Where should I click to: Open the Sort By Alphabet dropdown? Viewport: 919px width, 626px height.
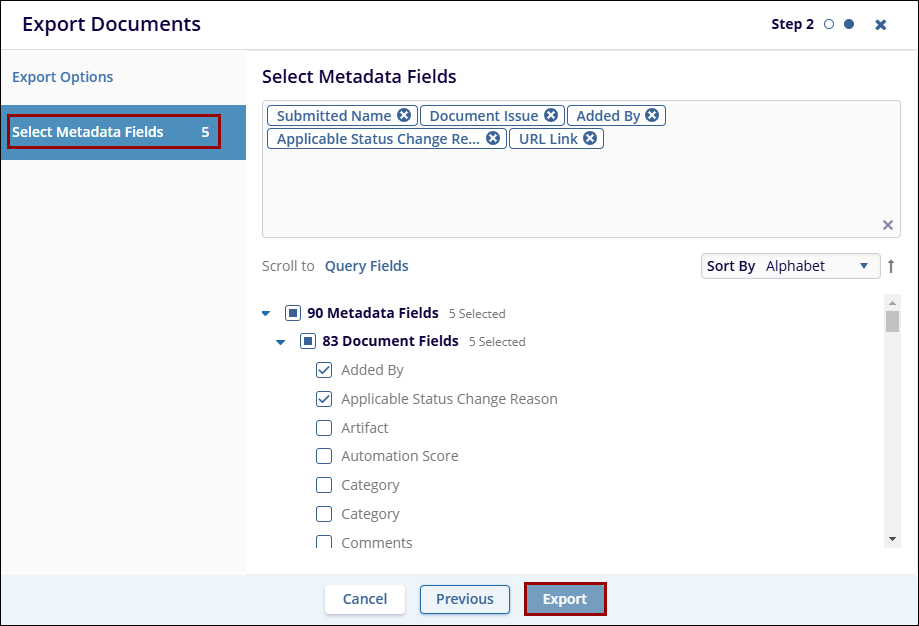tap(790, 266)
